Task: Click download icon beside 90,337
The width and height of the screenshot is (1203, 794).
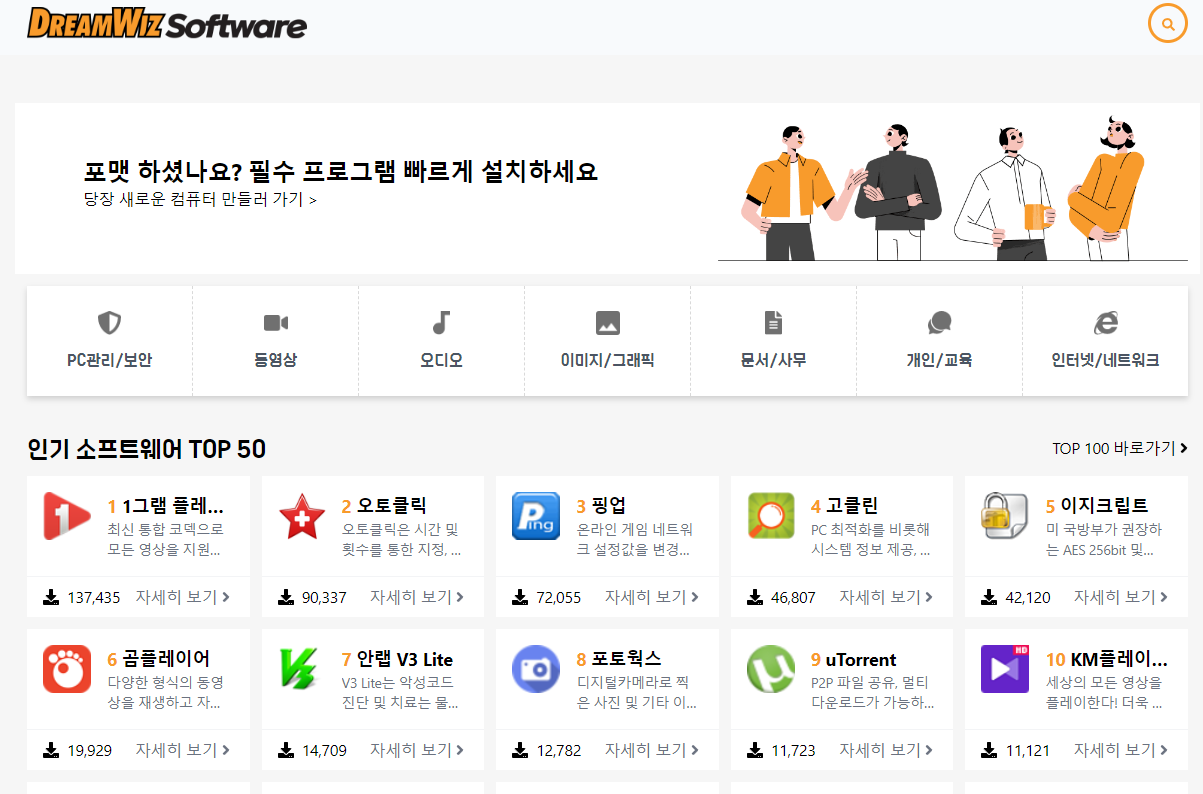Action: [286, 597]
